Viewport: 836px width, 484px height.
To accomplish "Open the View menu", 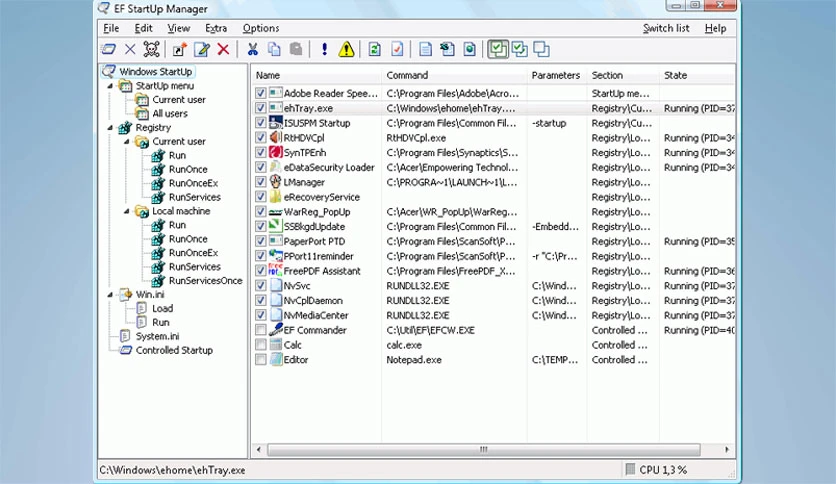I will click(x=178, y=28).
